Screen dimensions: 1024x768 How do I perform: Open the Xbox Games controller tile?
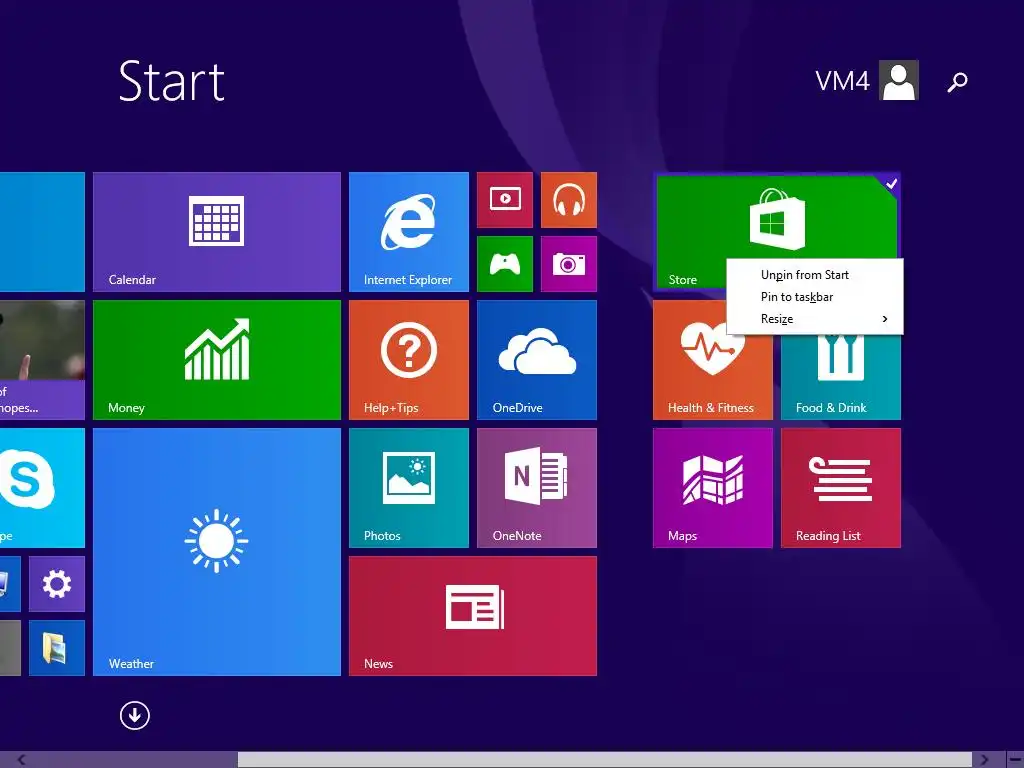coord(505,264)
